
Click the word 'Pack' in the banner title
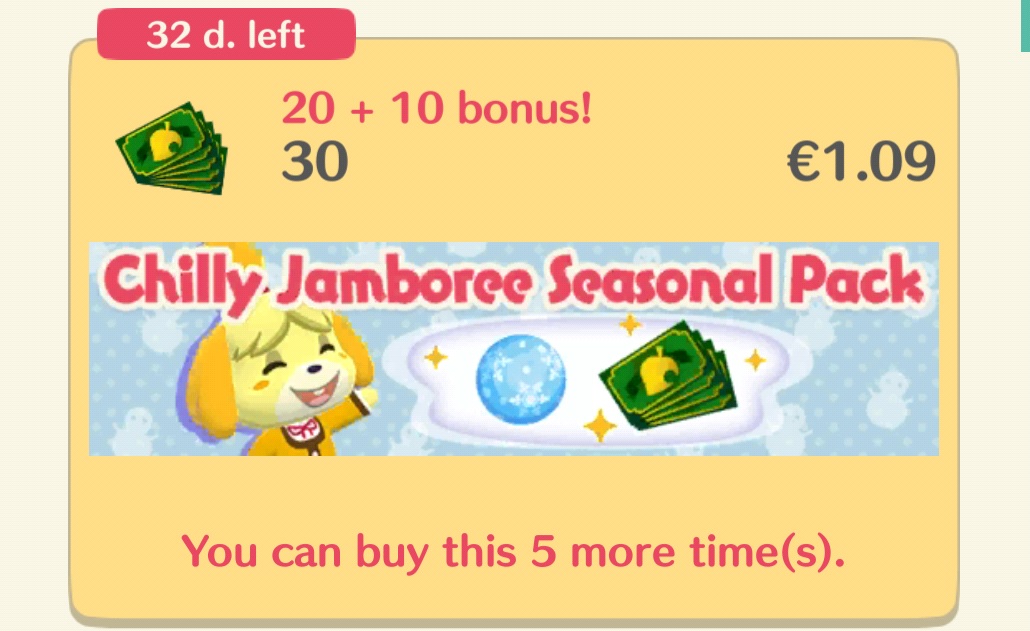pyautogui.click(x=858, y=281)
